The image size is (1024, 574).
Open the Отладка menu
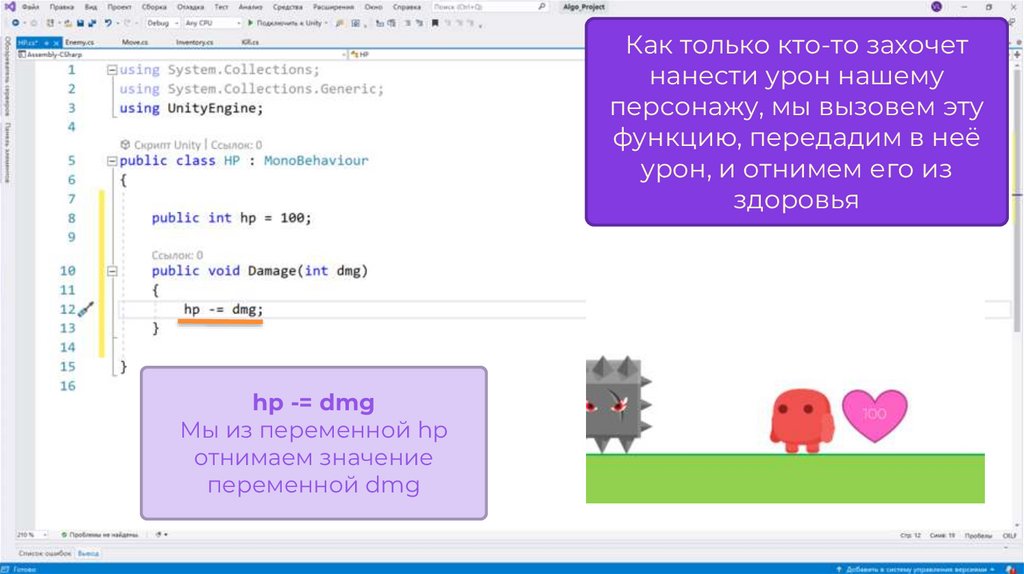[x=191, y=7]
